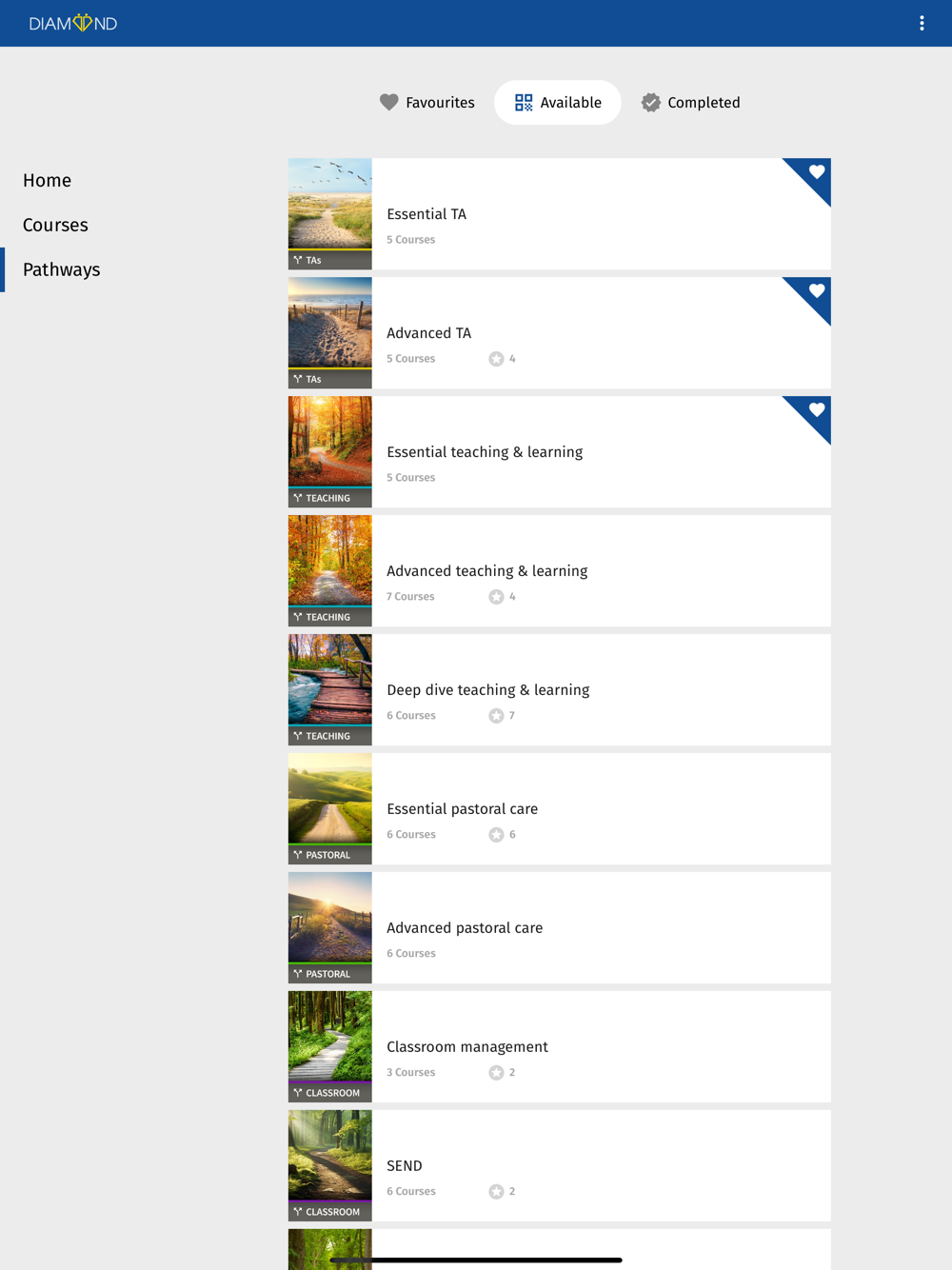Open Advanced pastoral care pathway title
This screenshot has width=952, height=1270.
[x=465, y=928]
